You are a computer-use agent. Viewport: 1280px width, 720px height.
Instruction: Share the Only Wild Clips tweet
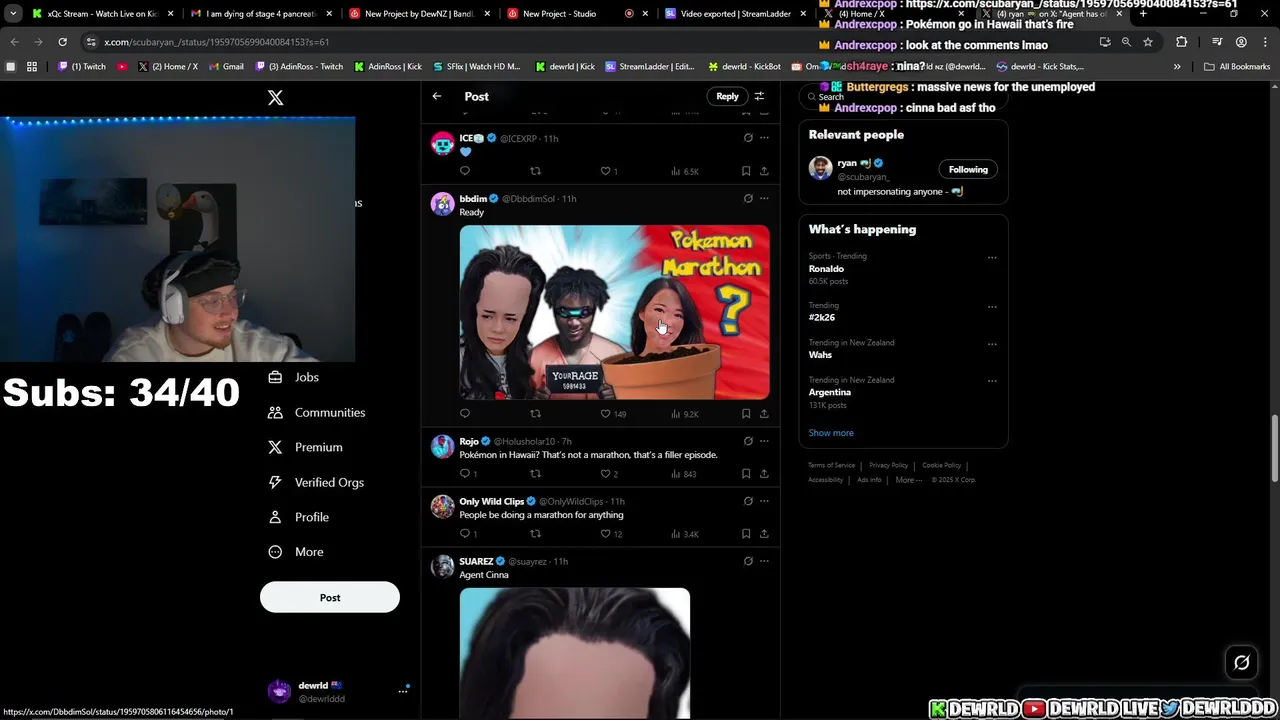point(764,534)
